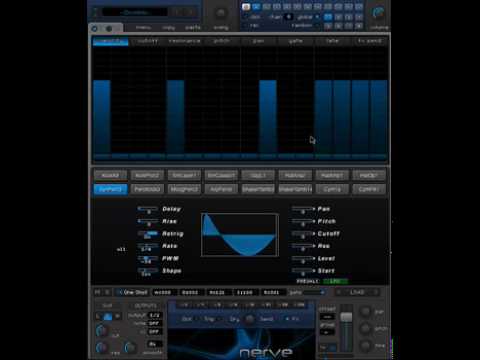Image resolution: width=480 pixels, height=360 pixels.
Task: Switch to the gate sequencer tab
Action: point(295,41)
